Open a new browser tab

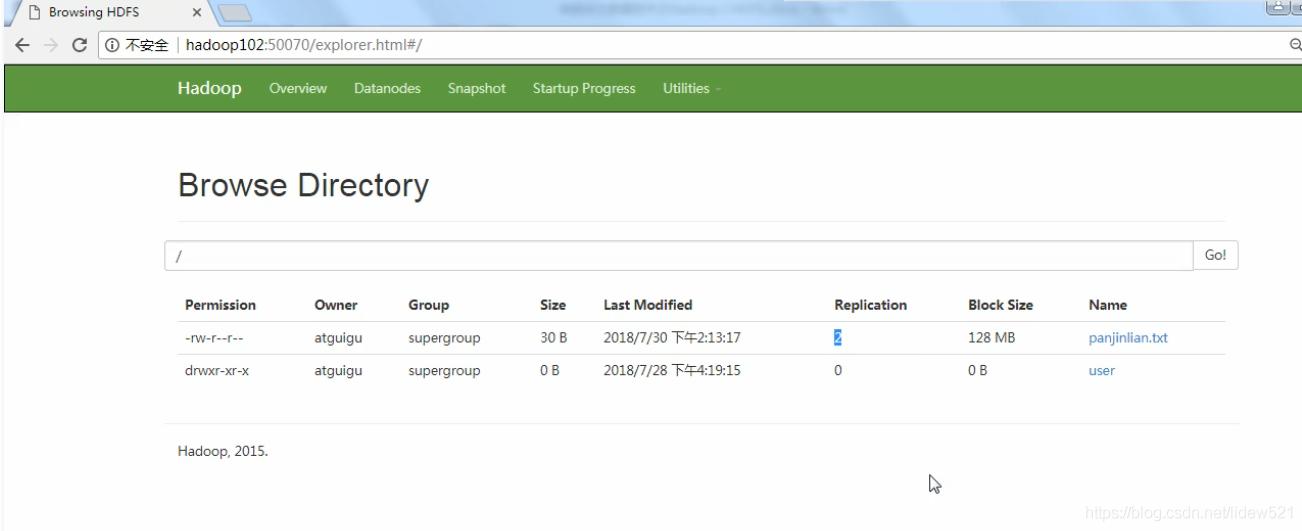[x=236, y=13]
